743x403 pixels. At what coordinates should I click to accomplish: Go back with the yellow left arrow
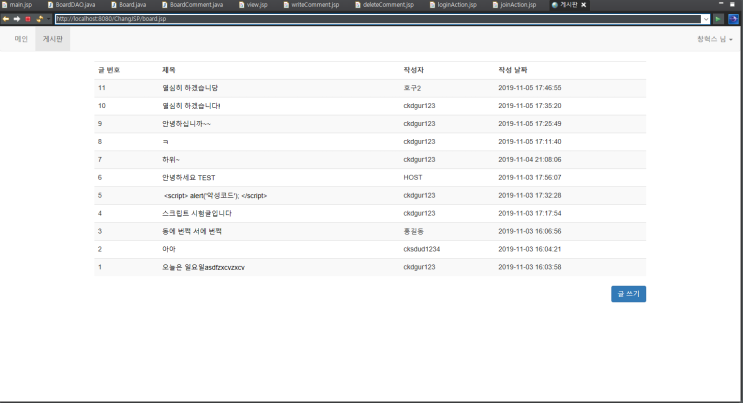6,19
